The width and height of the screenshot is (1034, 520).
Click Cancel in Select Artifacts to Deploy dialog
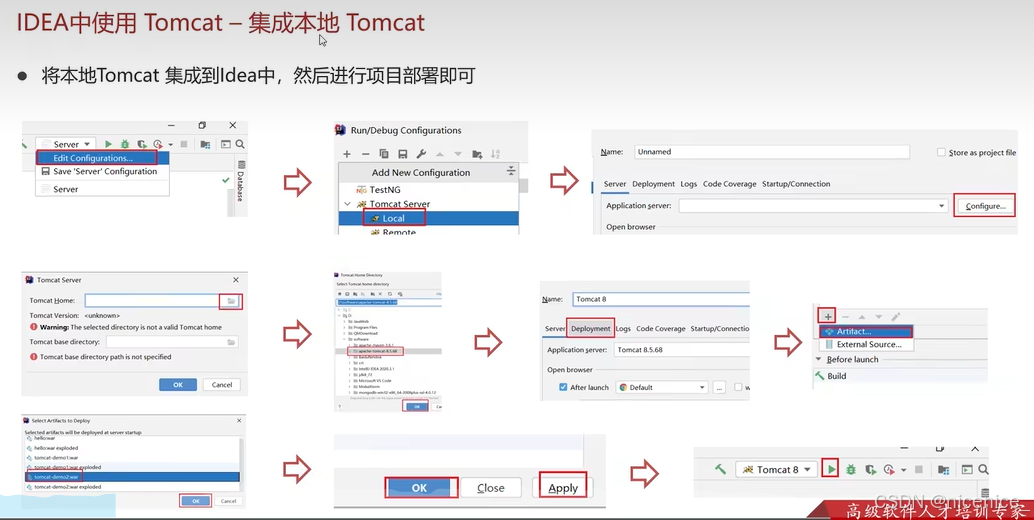[228, 501]
